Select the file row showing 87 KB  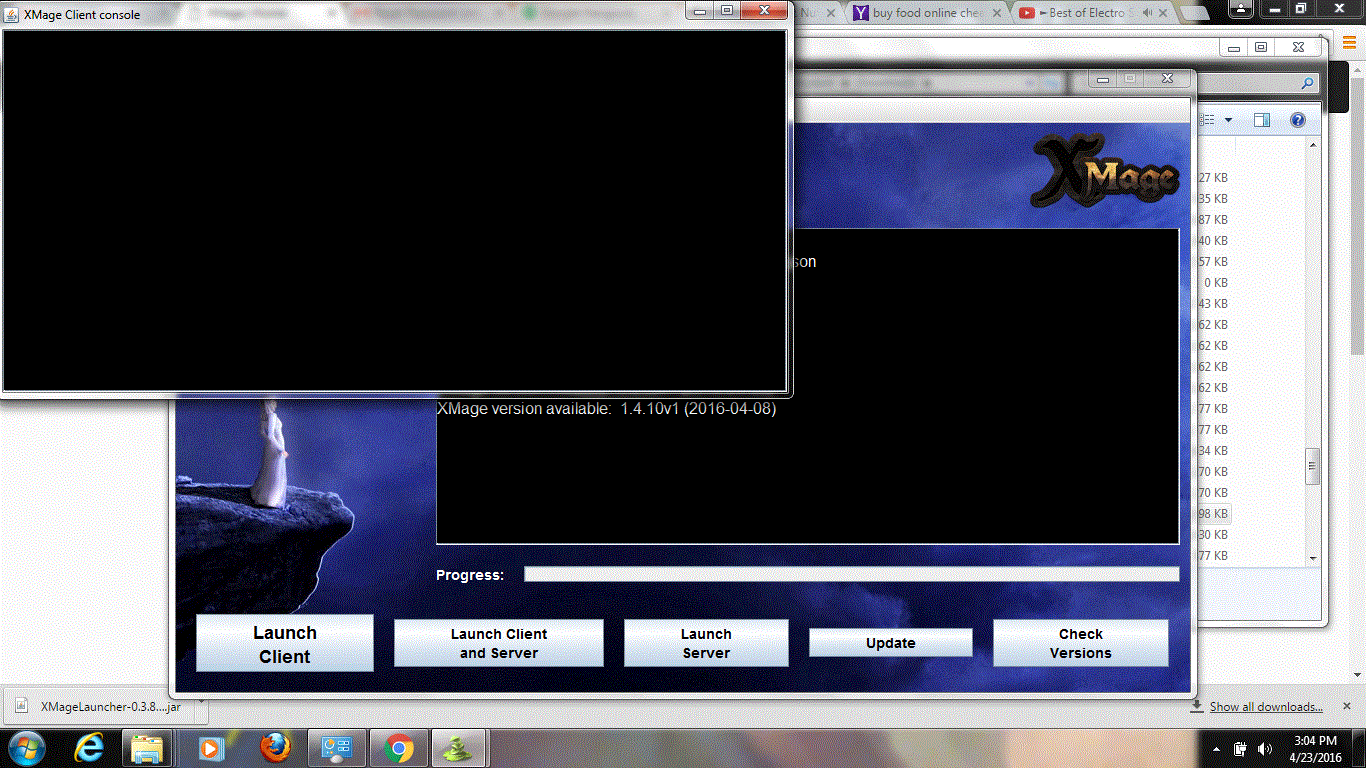(x=1213, y=220)
